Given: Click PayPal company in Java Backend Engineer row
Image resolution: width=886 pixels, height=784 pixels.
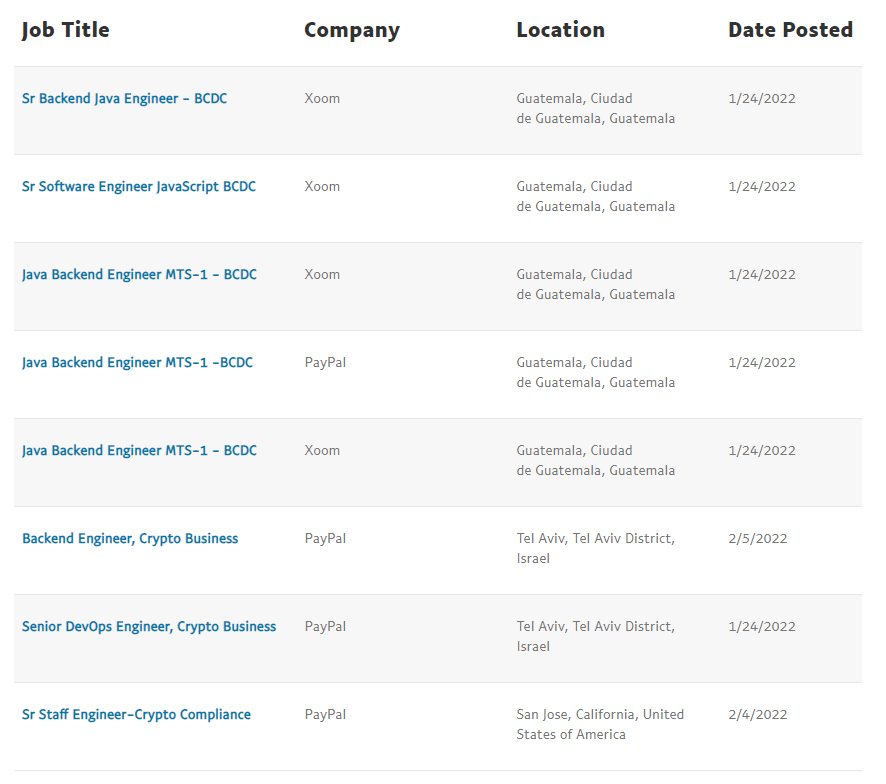Looking at the screenshot, I should [325, 363].
